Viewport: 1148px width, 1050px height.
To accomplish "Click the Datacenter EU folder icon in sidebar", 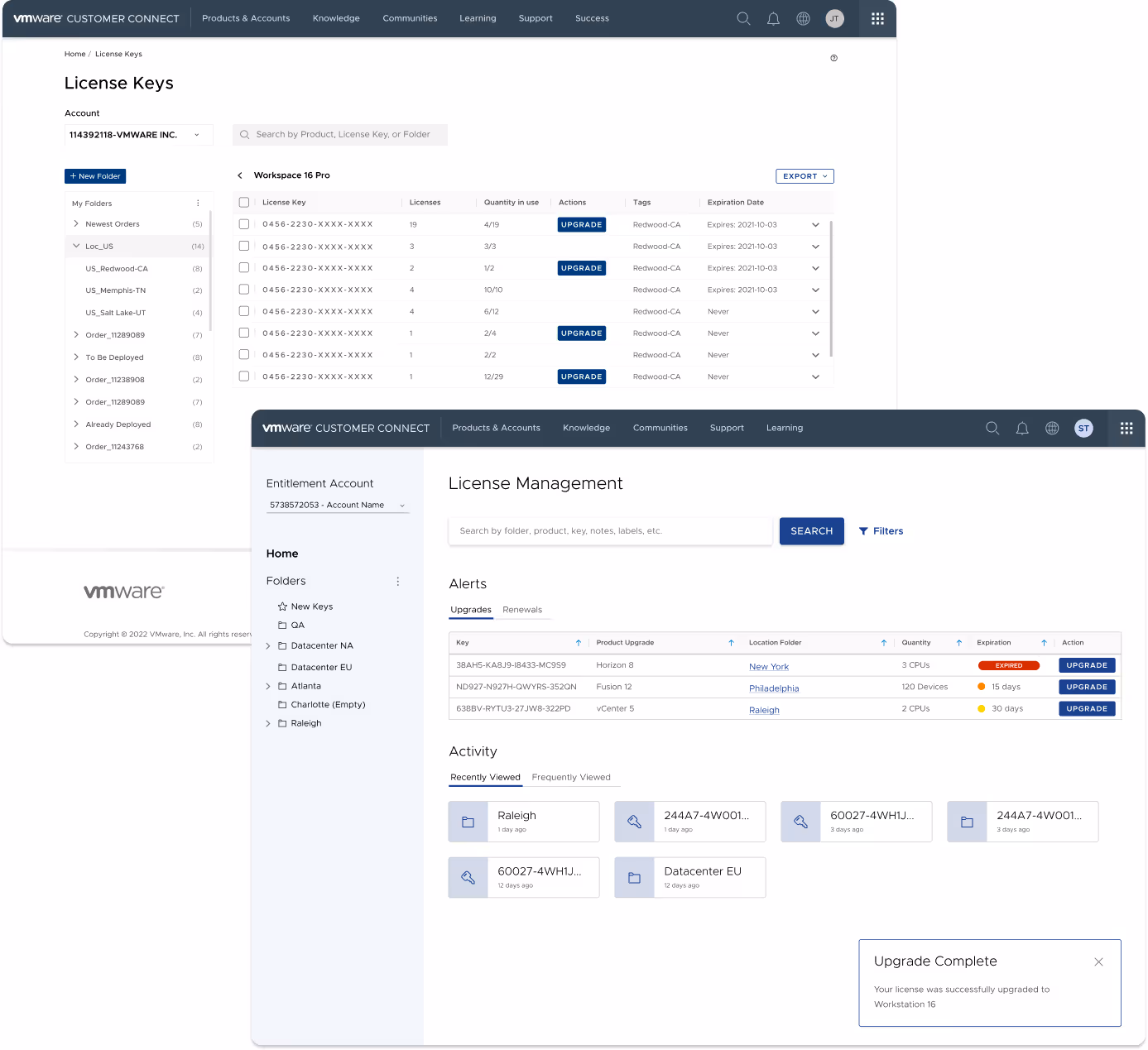I will 282,667.
